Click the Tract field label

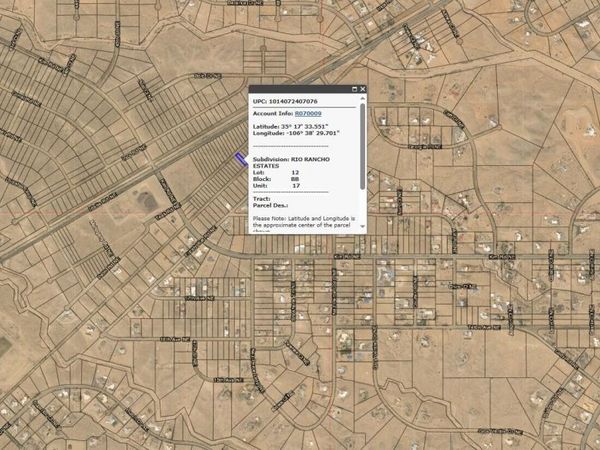[261, 198]
